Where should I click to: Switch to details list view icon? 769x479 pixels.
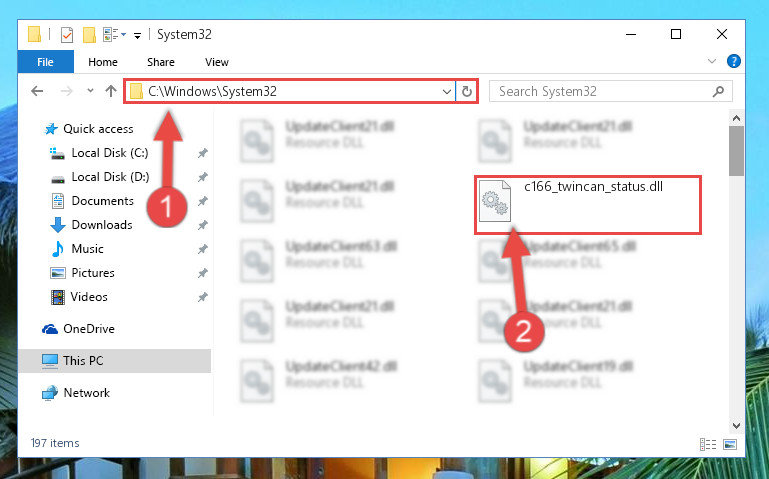pos(708,444)
